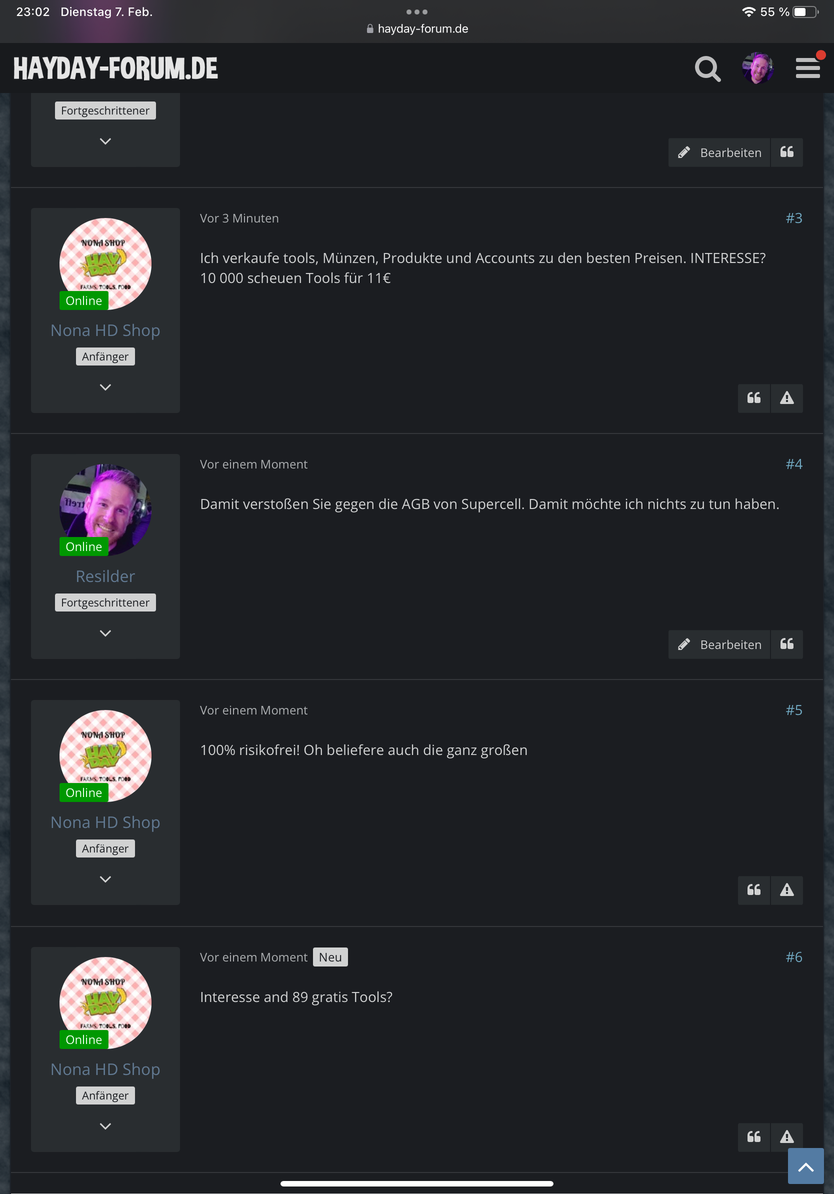Tap the HAYDAY-FORUM.DE site logo
The image size is (834, 1194).
[116, 69]
